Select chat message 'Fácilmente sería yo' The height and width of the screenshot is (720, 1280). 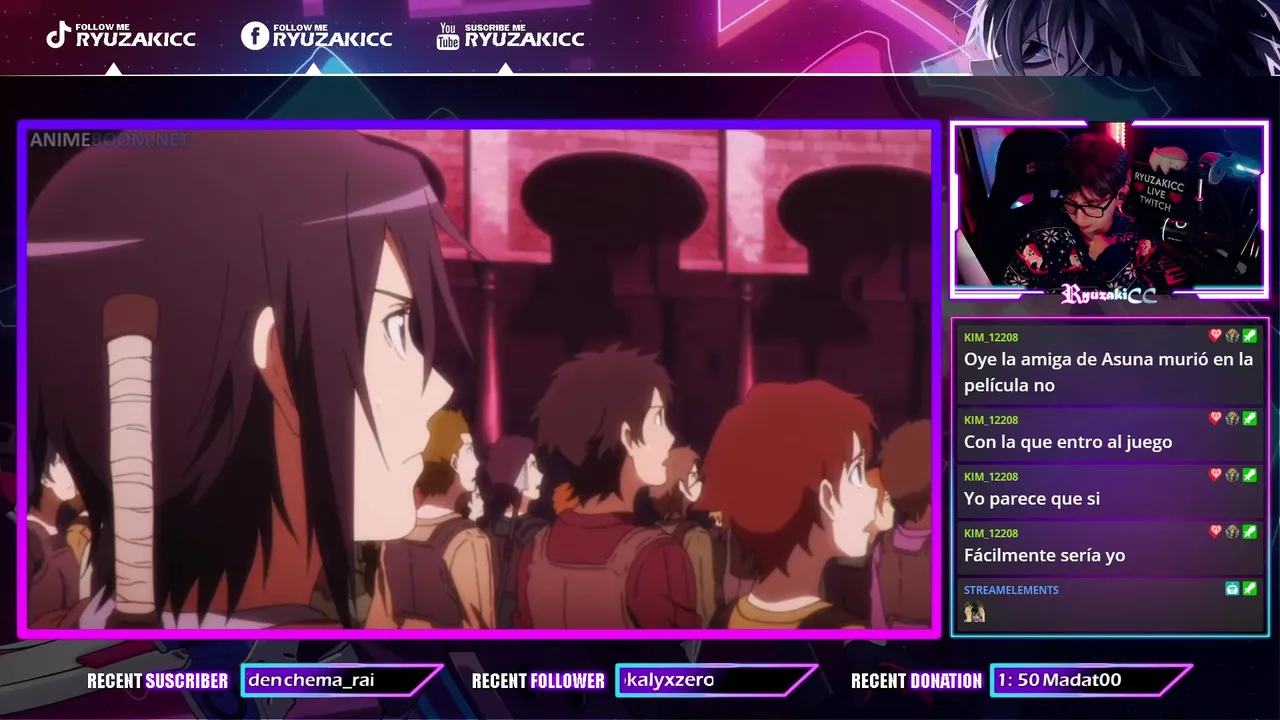pos(1044,555)
